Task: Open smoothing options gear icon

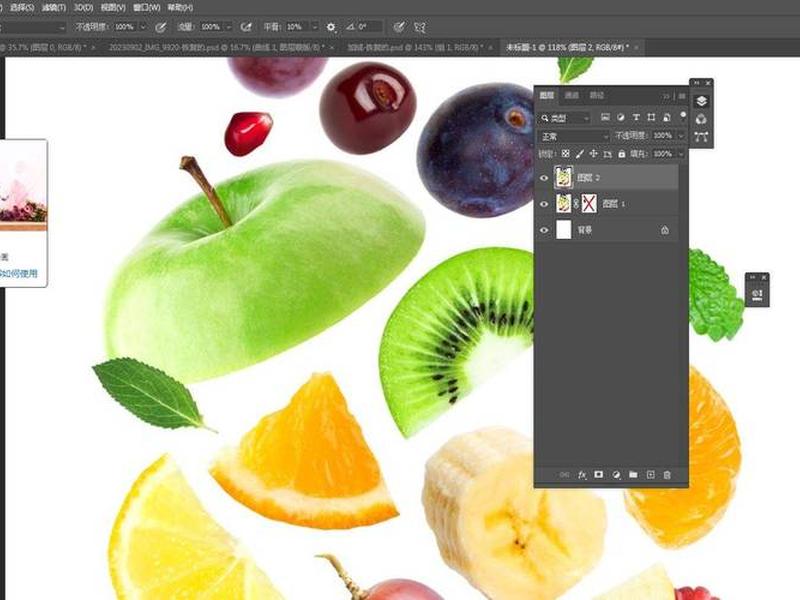Action: coord(331,27)
